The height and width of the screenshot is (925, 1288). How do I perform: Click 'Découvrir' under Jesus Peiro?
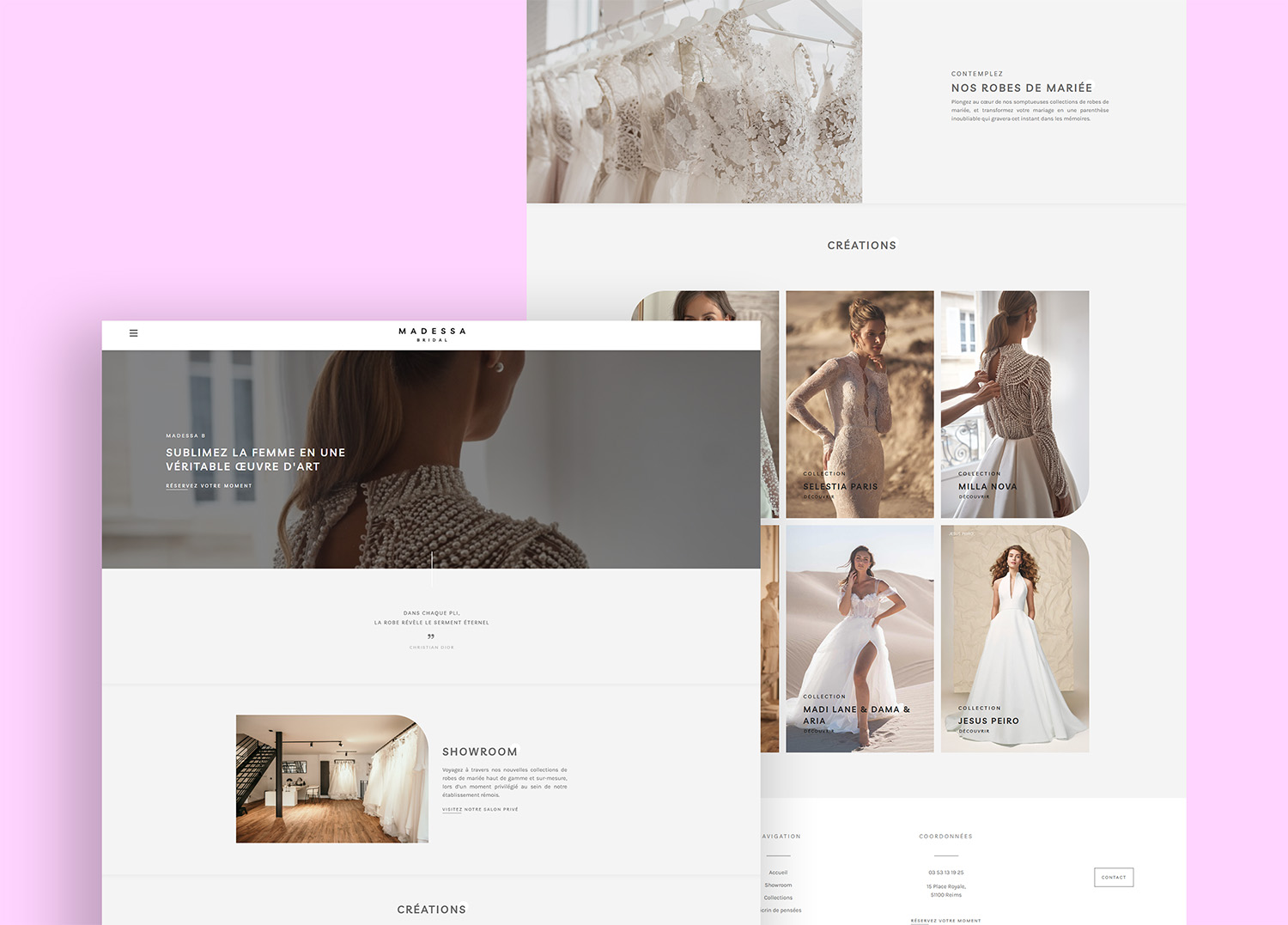tap(974, 732)
